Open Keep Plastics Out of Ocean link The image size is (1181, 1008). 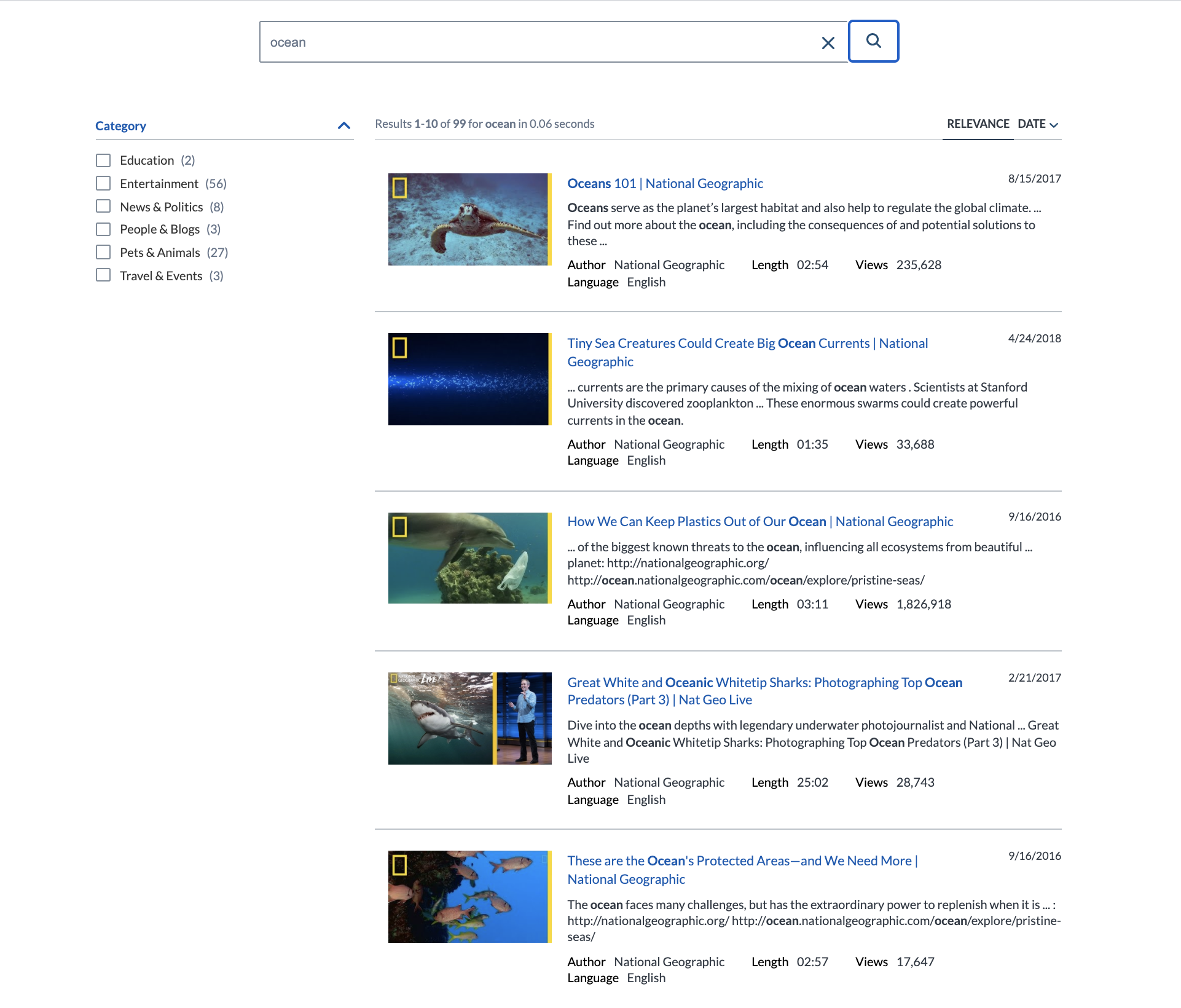click(760, 521)
